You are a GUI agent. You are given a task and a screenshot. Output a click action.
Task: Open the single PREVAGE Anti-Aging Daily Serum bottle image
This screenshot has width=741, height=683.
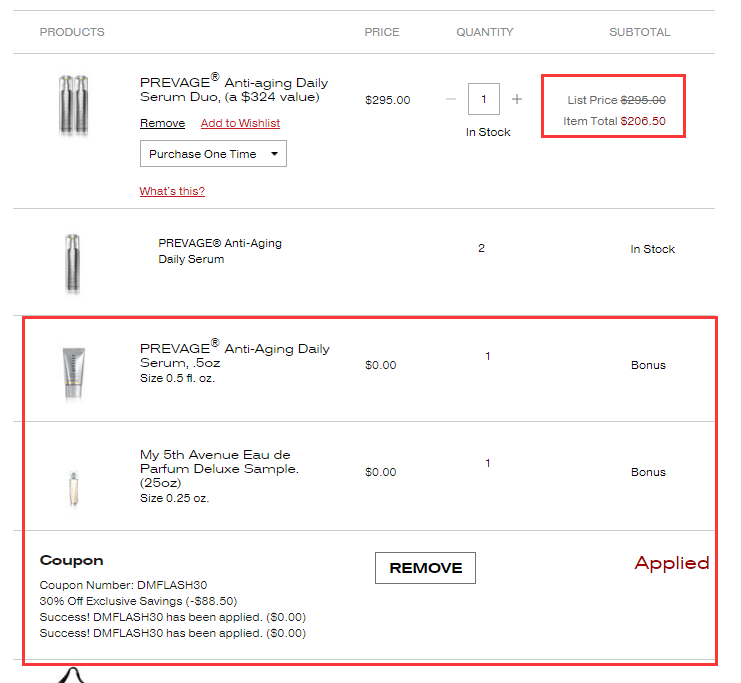[72, 263]
